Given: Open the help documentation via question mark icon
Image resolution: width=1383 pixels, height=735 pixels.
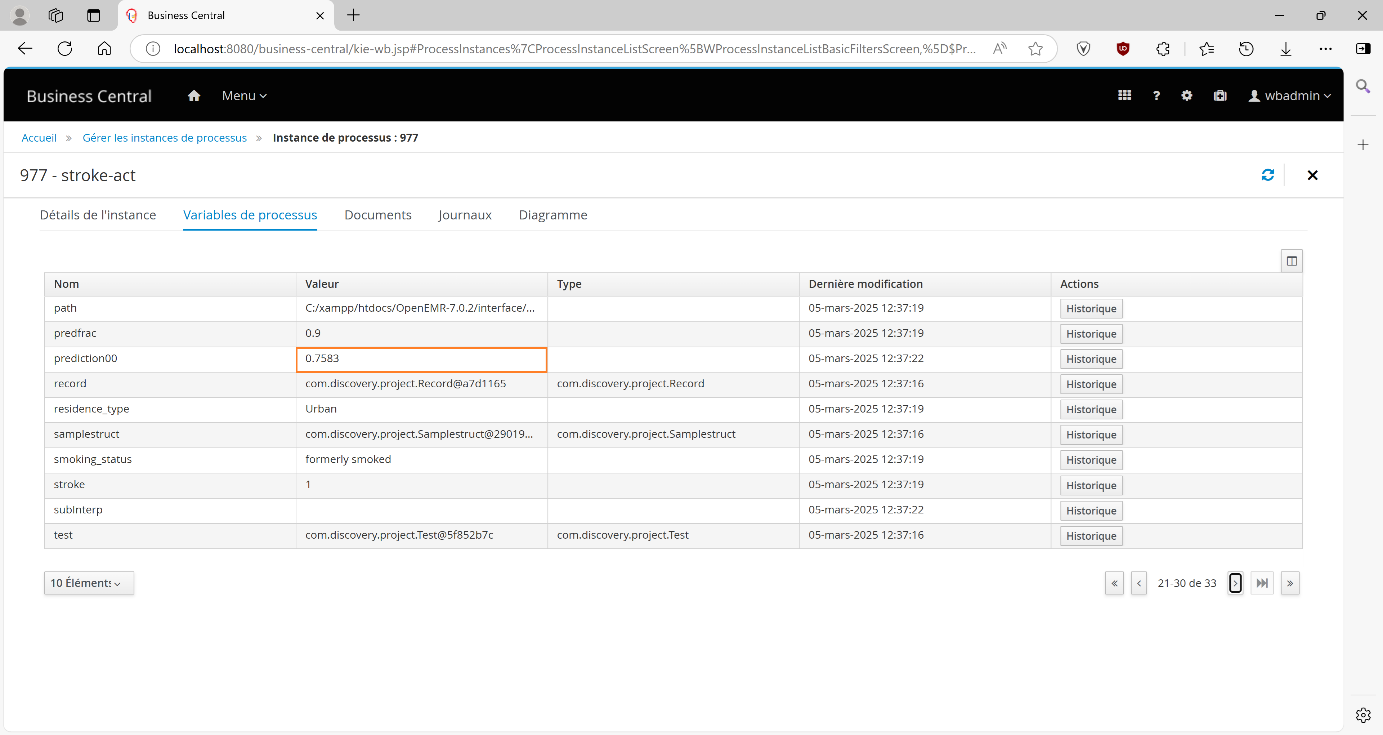Looking at the screenshot, I should [1156, 95].
